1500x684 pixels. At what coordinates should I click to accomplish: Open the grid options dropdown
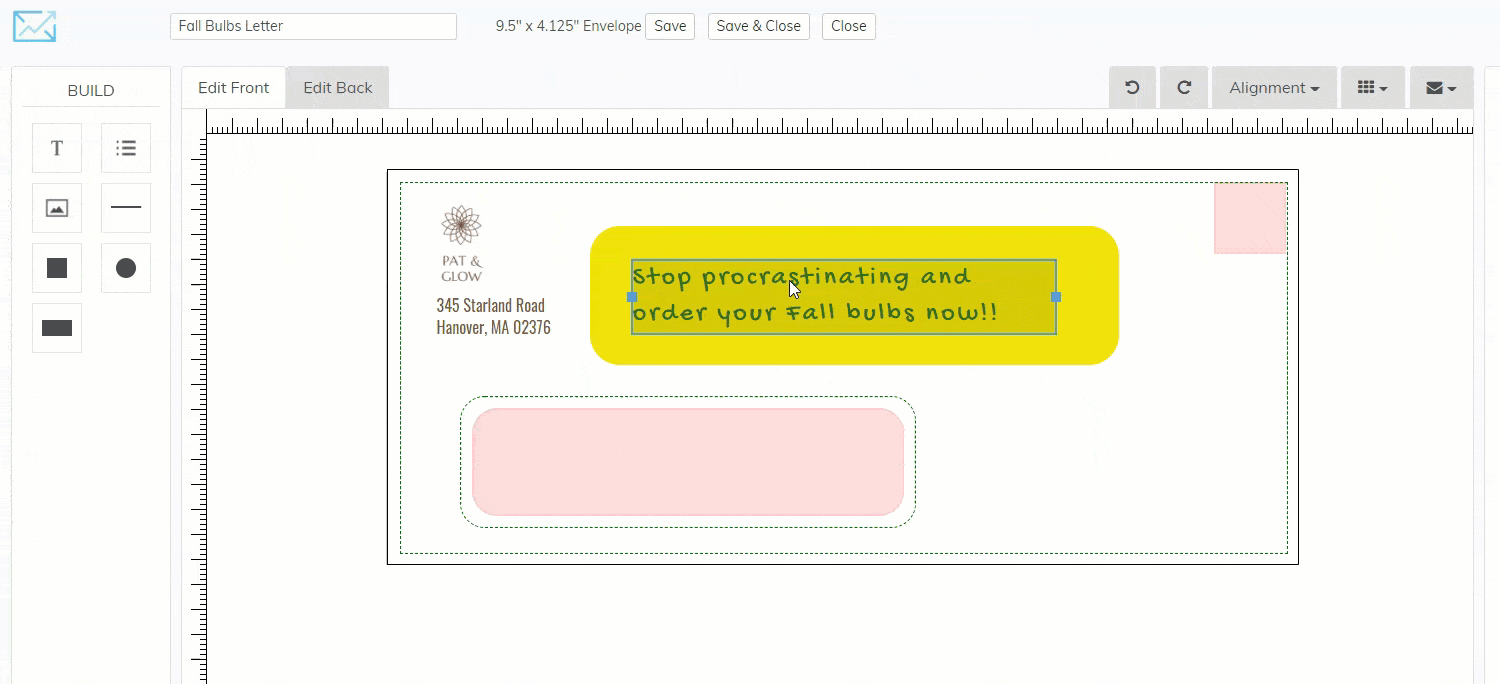[1372, 88]
